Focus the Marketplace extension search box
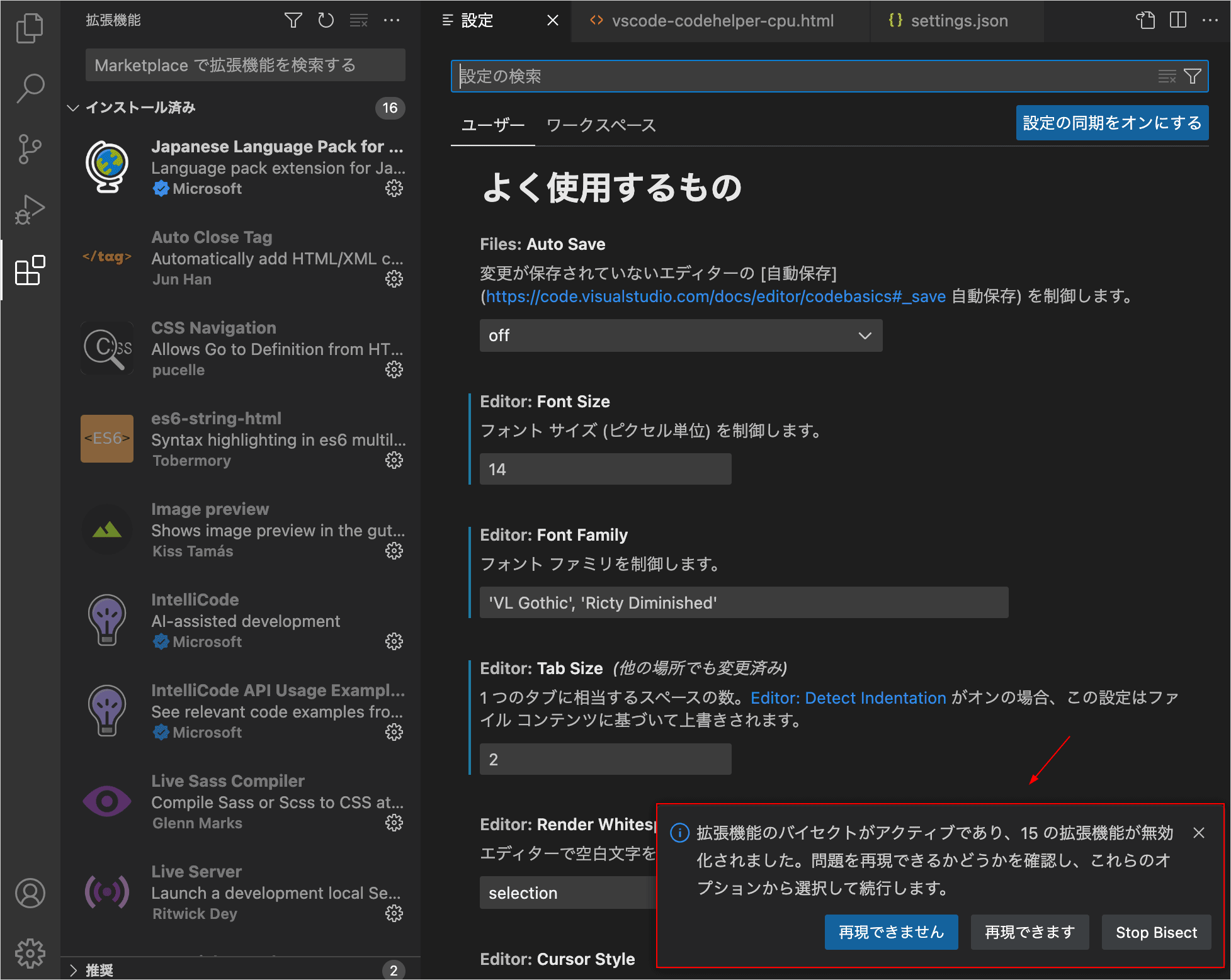This screenshot has width=1231, height=980. [245, 65]
